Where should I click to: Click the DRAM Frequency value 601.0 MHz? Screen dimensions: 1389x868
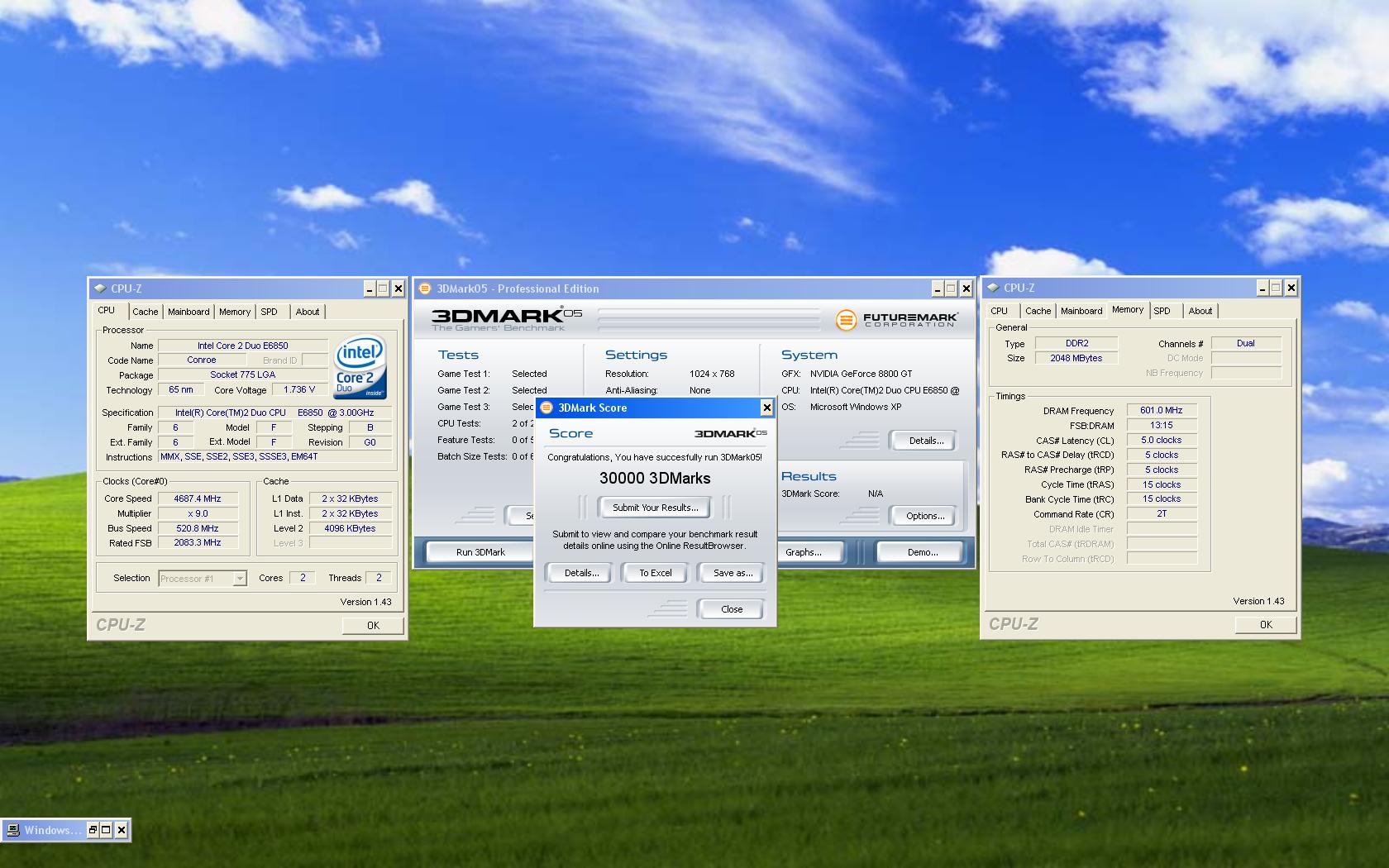point(1161,410)
